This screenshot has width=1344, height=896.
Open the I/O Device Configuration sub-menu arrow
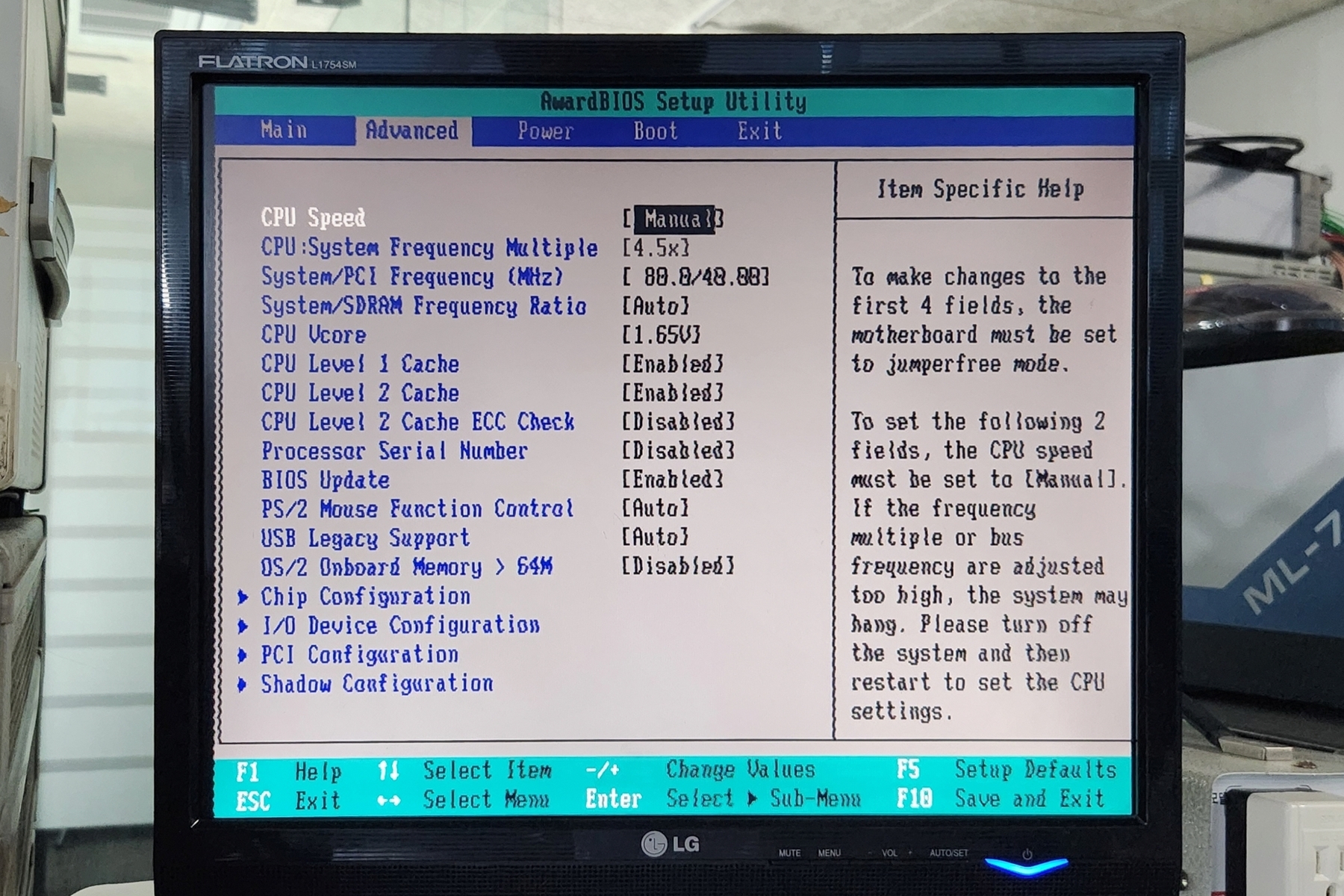[243, 626]
